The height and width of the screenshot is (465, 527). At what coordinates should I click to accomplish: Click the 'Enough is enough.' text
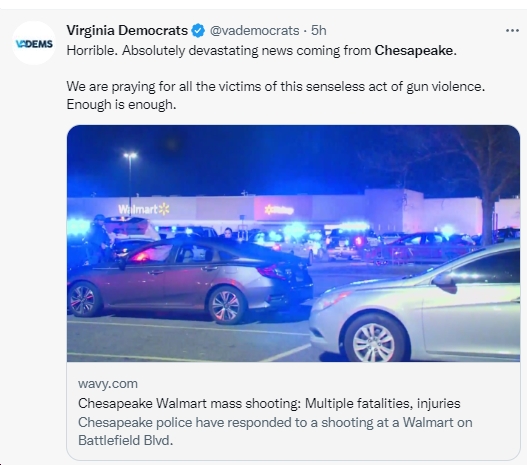[121, 104]
